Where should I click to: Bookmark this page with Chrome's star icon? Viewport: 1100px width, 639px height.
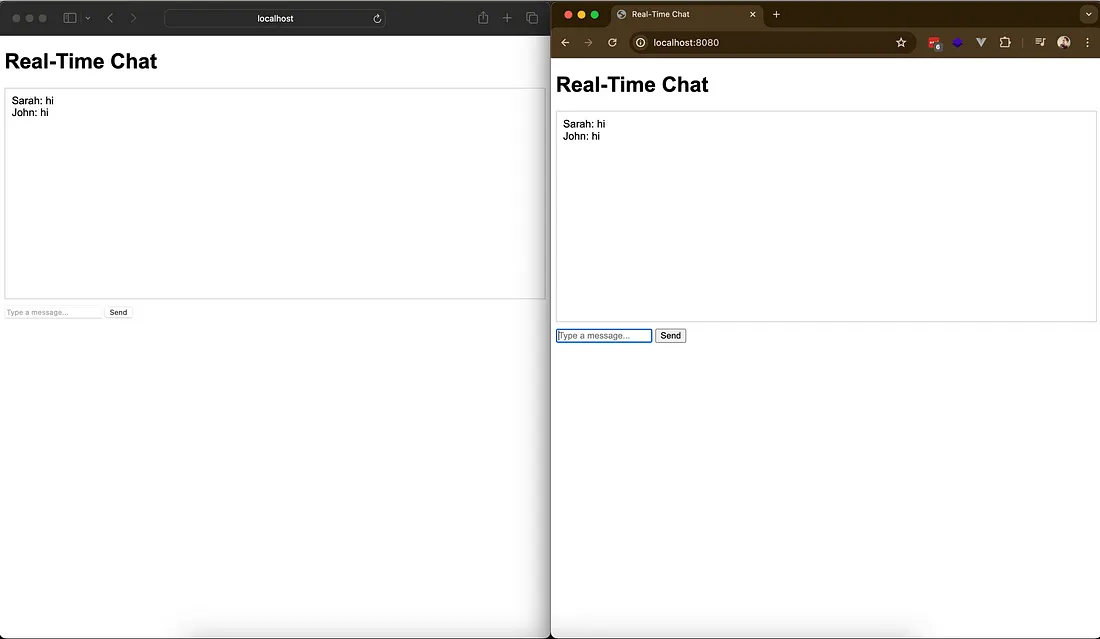pos(901,43)
